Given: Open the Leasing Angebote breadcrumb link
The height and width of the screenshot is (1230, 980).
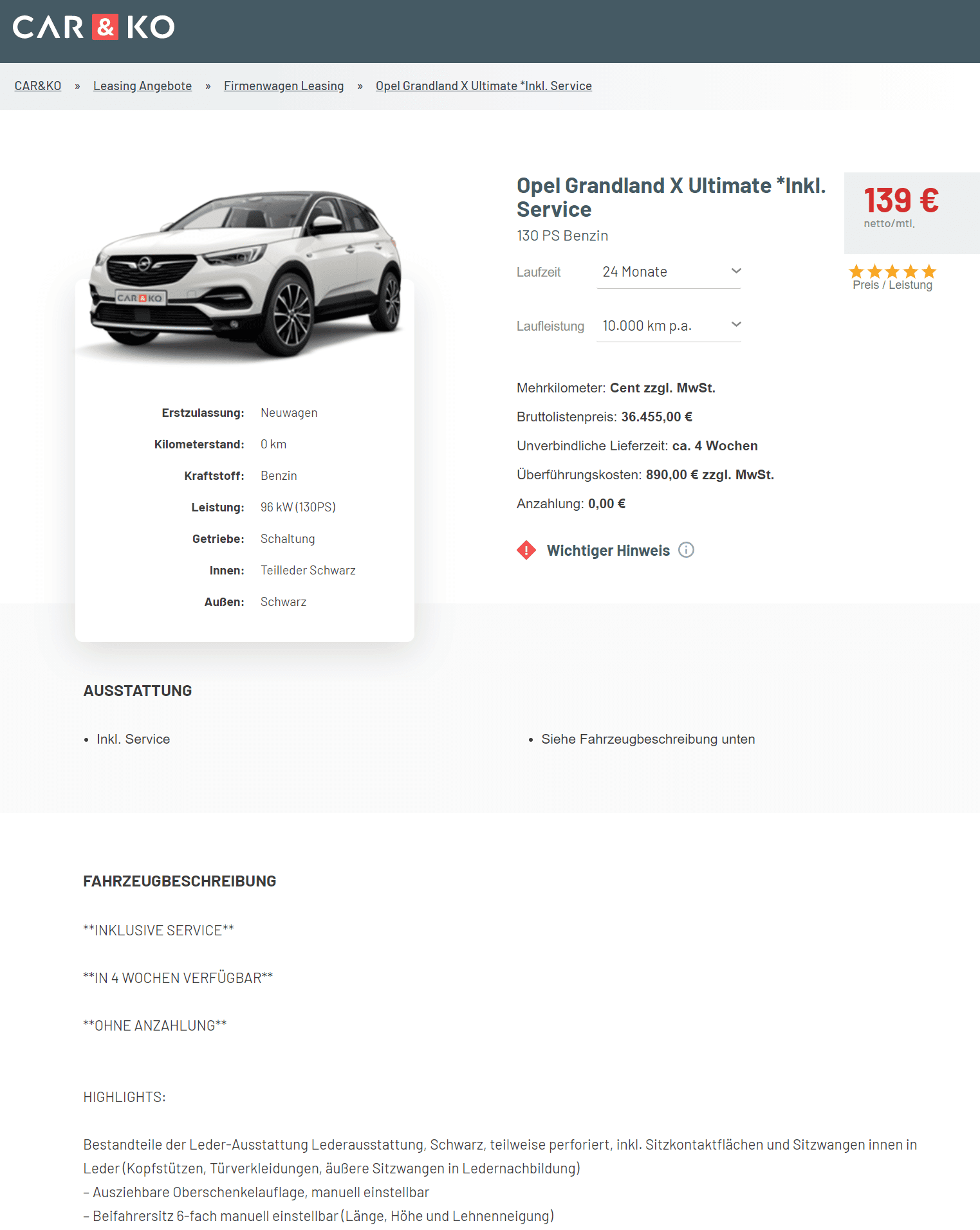Looking at the screenshot, I should point(142,86).
